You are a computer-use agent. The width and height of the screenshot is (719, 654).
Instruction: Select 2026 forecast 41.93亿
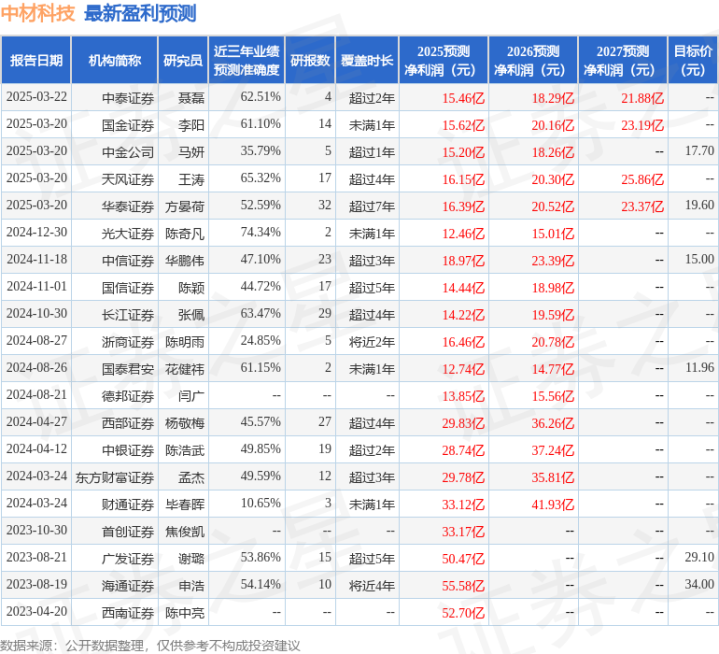tap(553, 504)
